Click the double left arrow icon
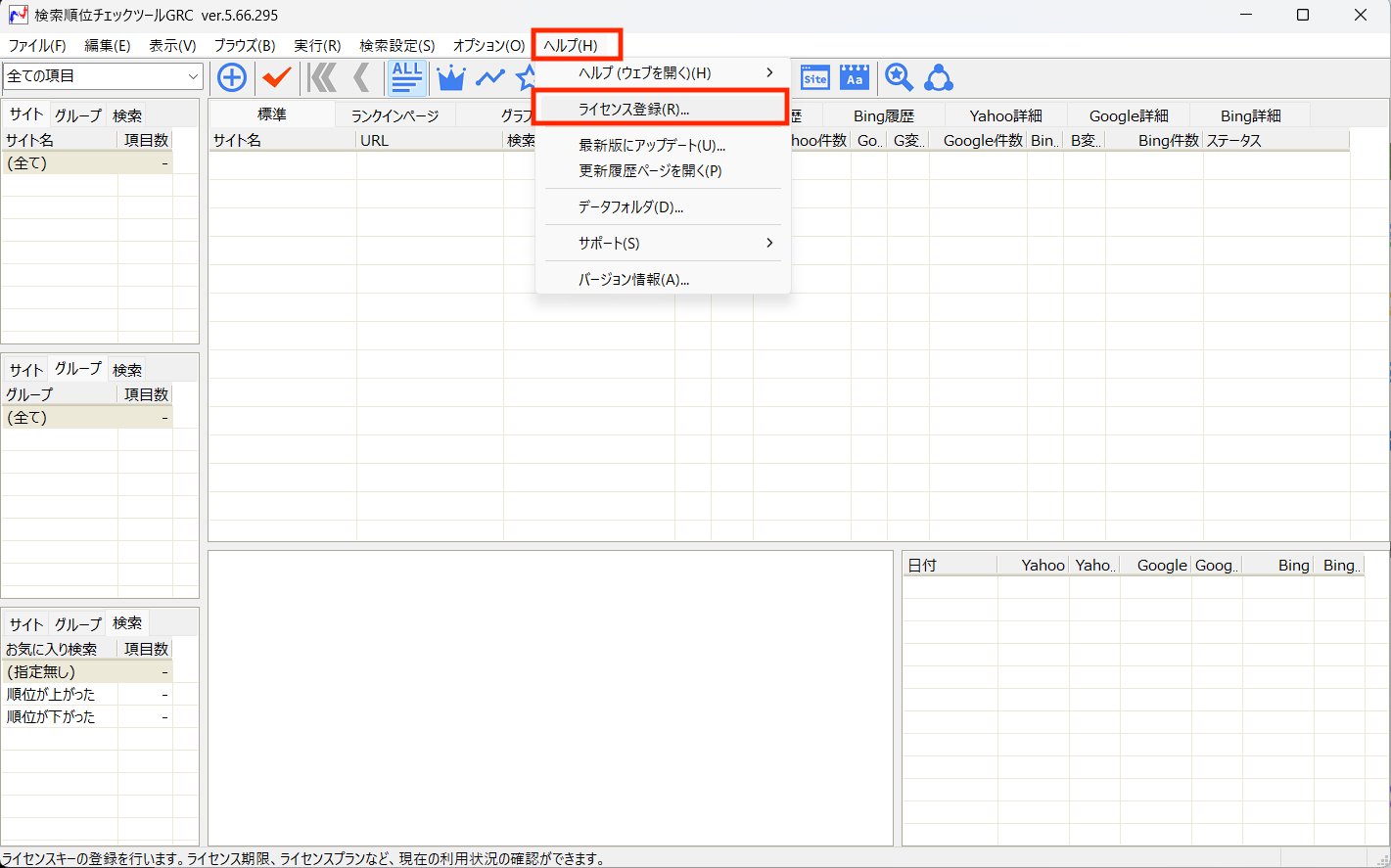 pos(322,77)
